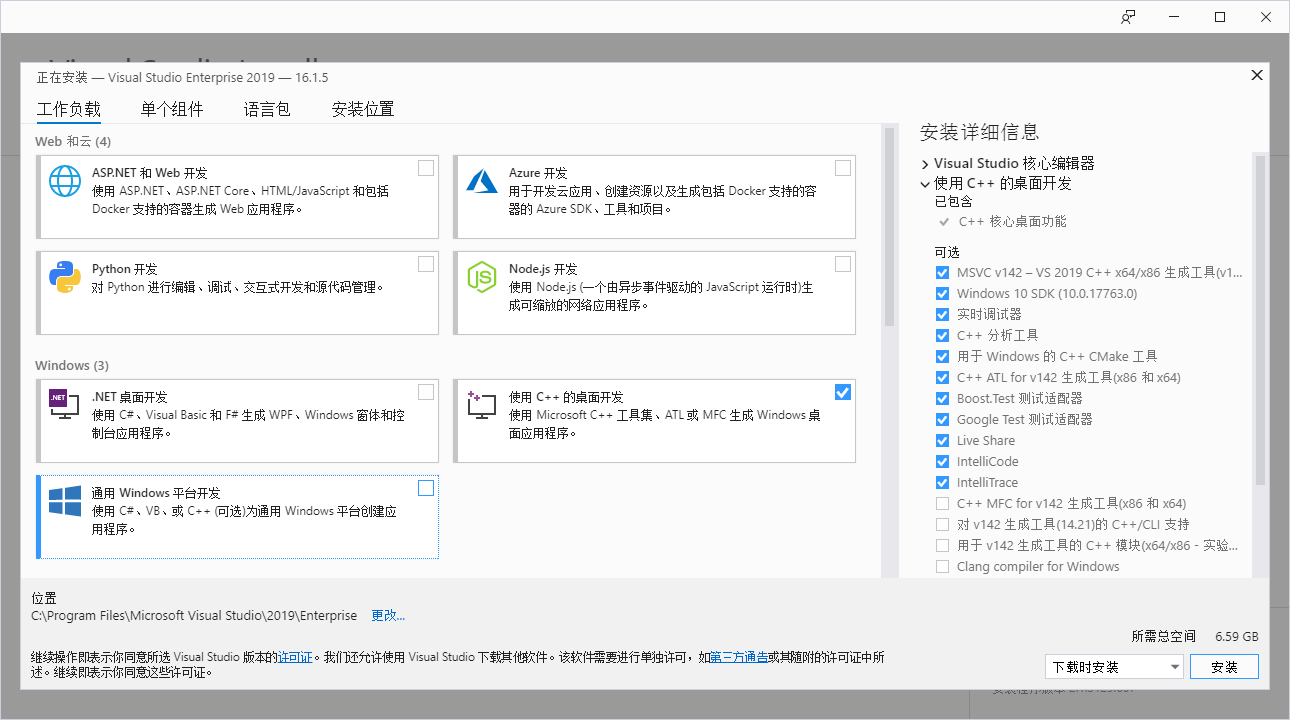The height and width of the screenshot is (720, 1290).
Task: Open the 下载时安装 dropdown
Action: click(x=1114, y=666)
